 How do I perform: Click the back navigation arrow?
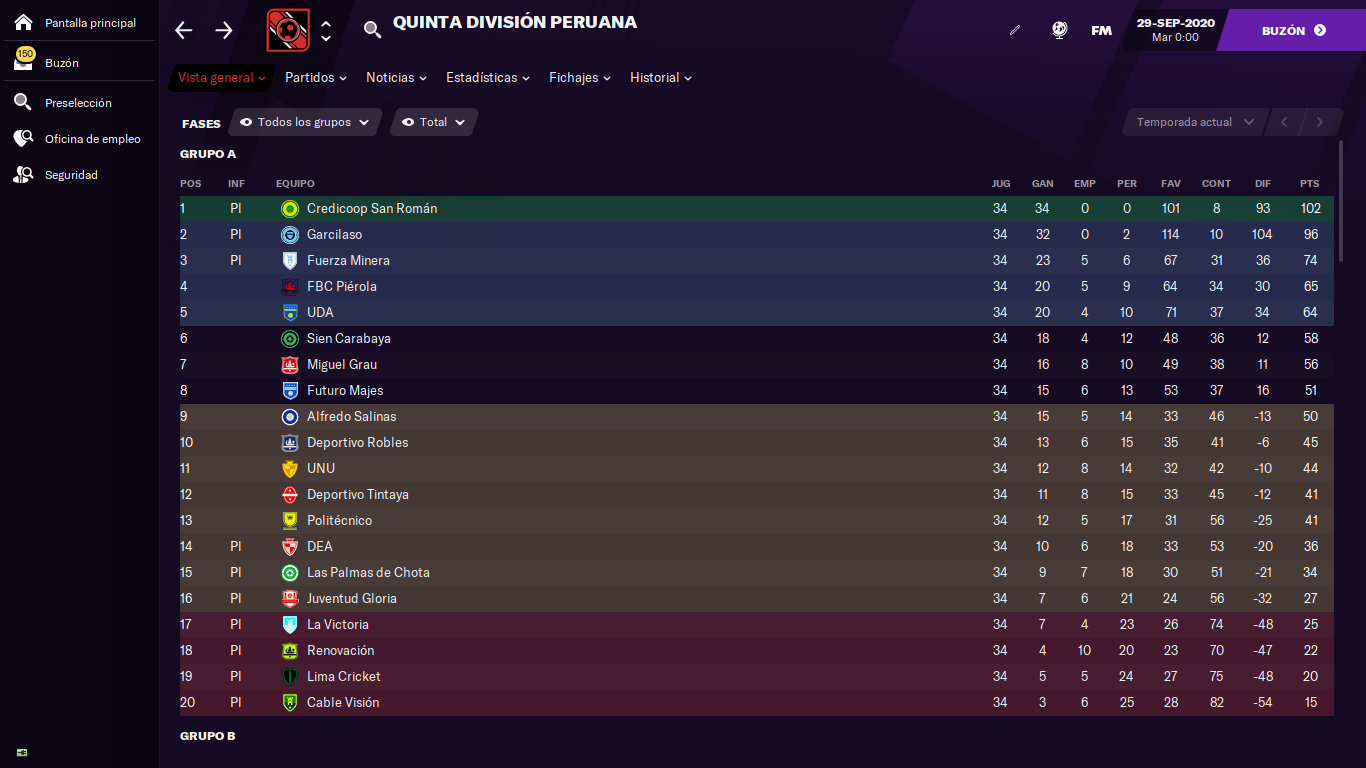click(183, 30)
